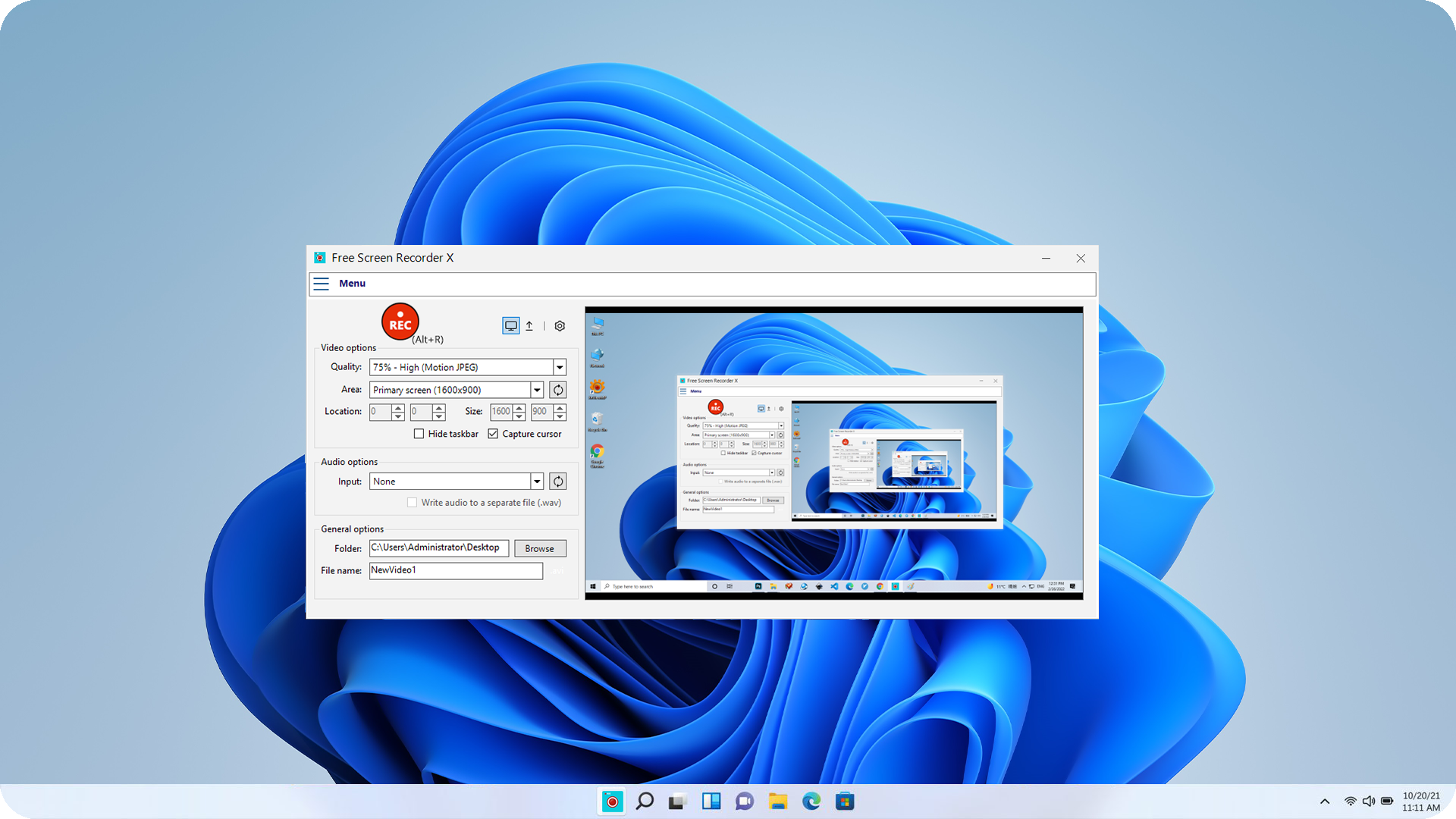Click the search icon on the taskbar
Image resolution: width=1456 pixels, height=819 pixels.
click(645, 801)
